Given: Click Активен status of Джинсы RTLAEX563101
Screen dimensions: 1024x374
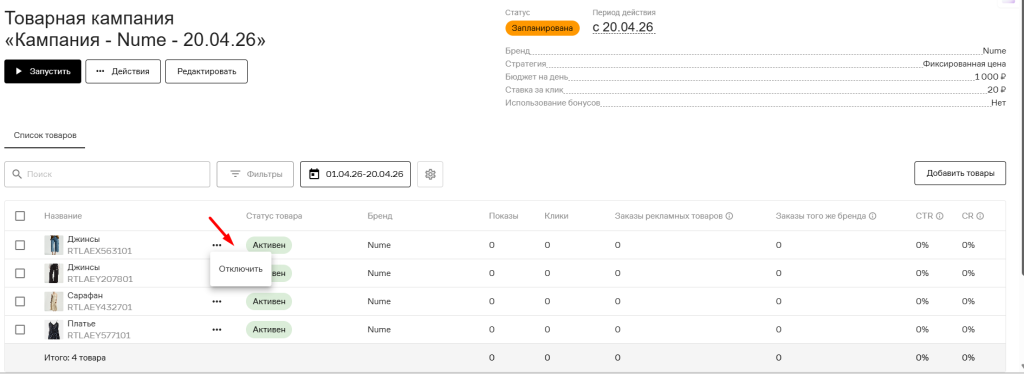Looking at the screenshot, I should (x=269, y=245).
